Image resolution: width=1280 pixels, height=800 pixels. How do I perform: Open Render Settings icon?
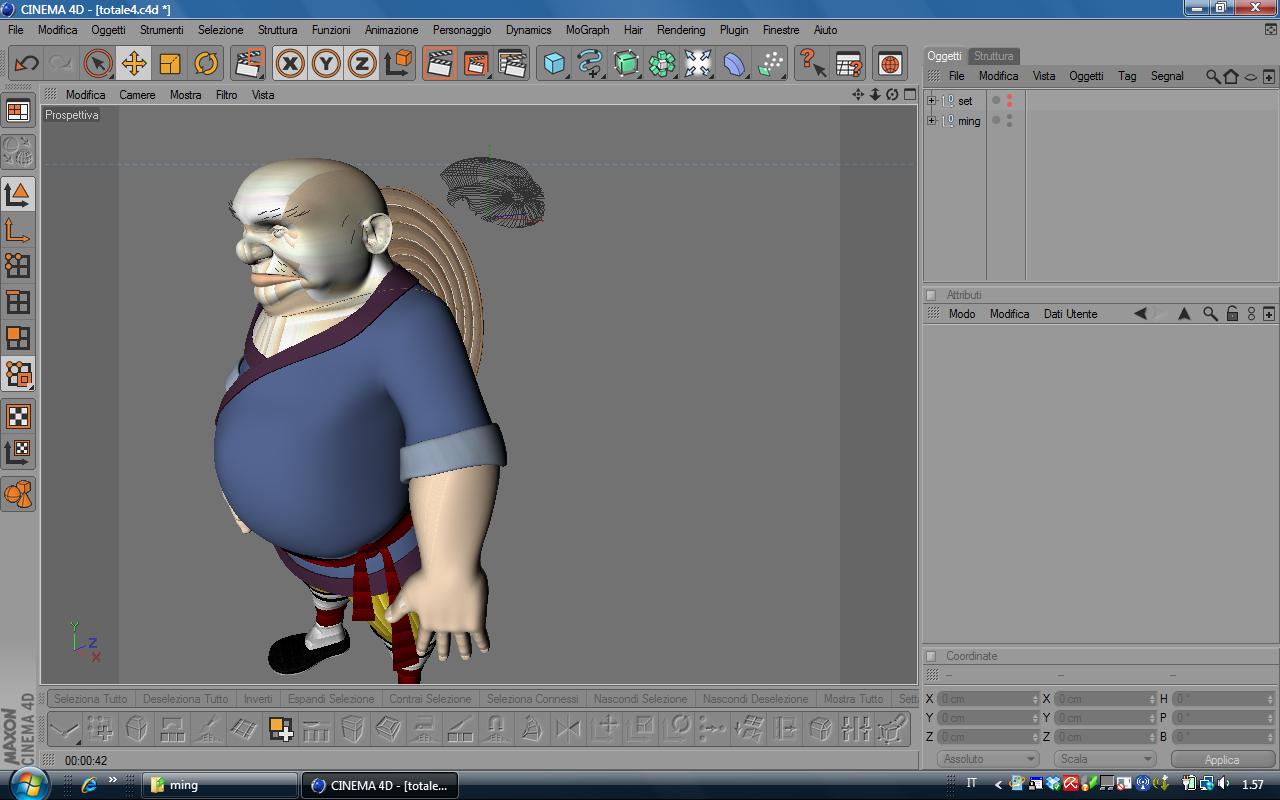tap(512, 64)
